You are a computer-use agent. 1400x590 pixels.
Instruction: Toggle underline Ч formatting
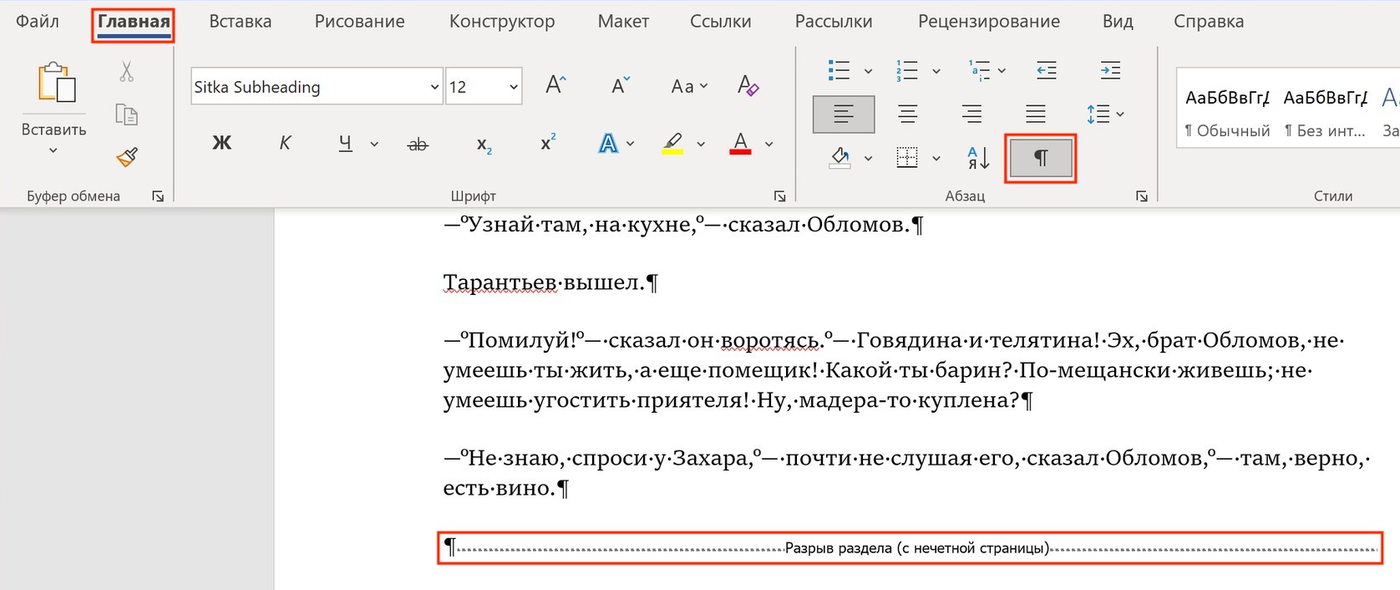coord(345,144)
